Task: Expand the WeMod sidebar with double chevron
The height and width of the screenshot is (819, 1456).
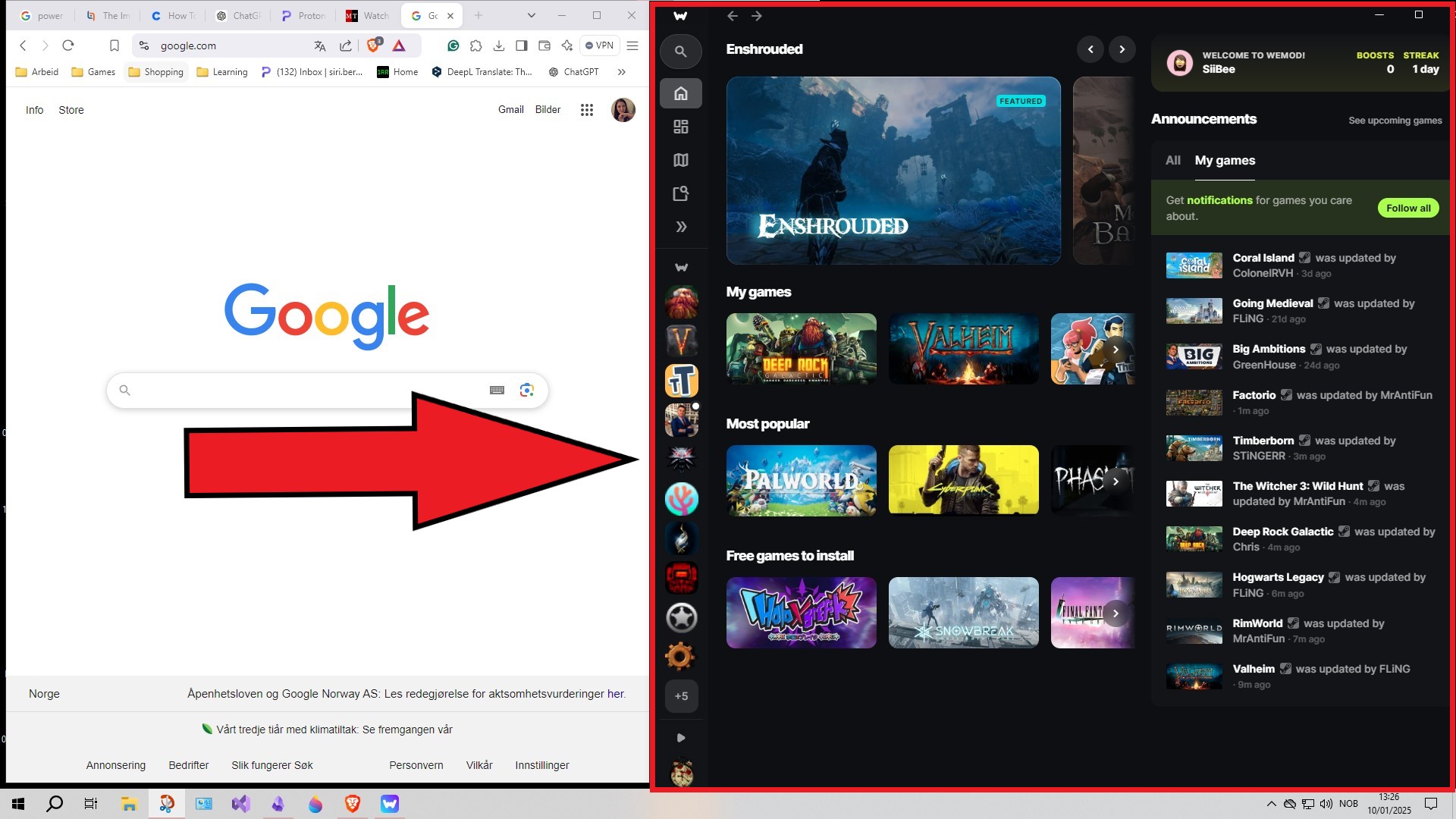Action: click(x=680, y=227)
